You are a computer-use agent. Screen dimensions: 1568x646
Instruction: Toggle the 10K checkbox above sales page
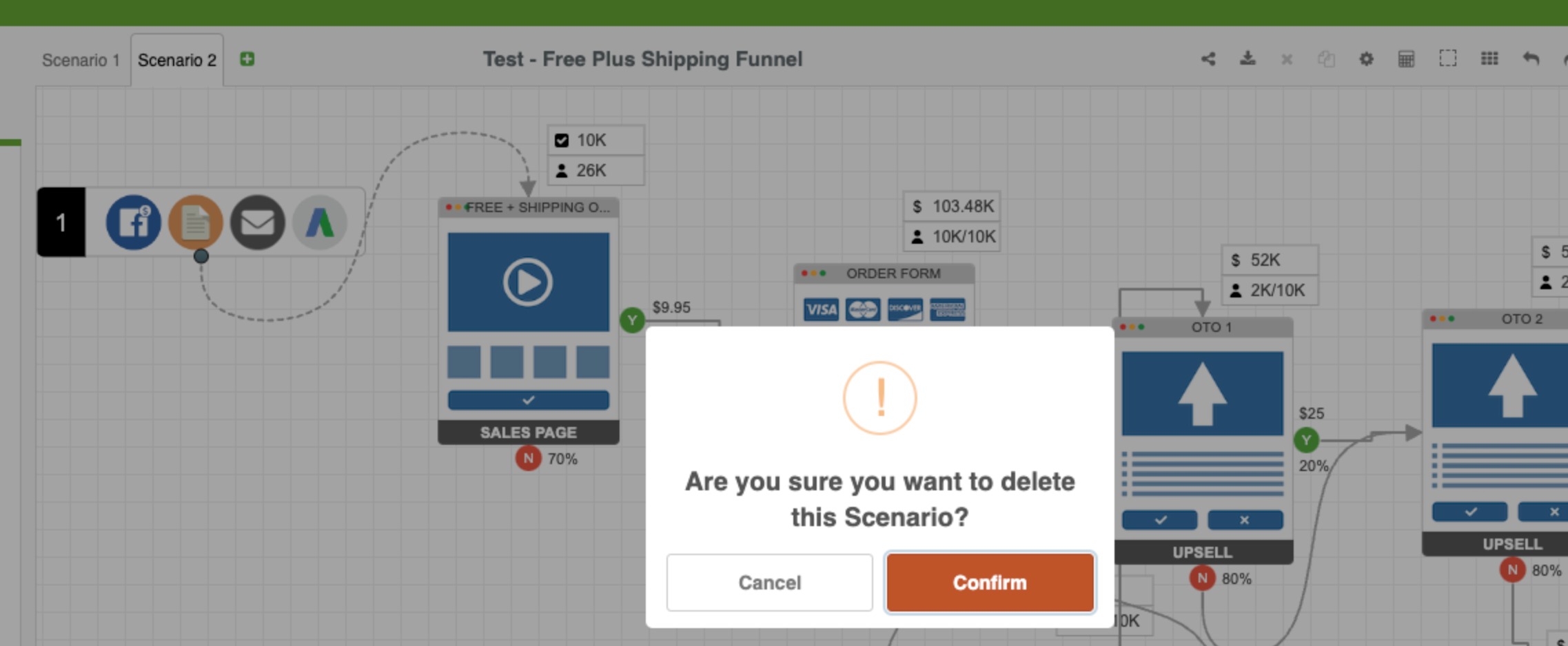click(x=562, y=140)
